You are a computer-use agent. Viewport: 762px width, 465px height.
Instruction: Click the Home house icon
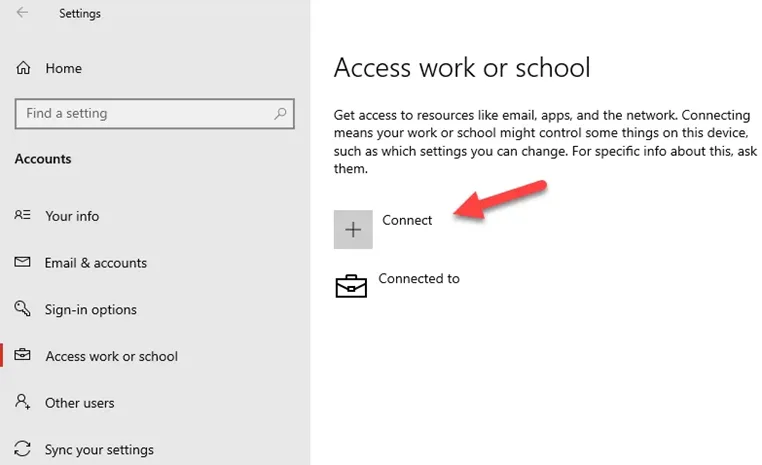tap(23, 68)
